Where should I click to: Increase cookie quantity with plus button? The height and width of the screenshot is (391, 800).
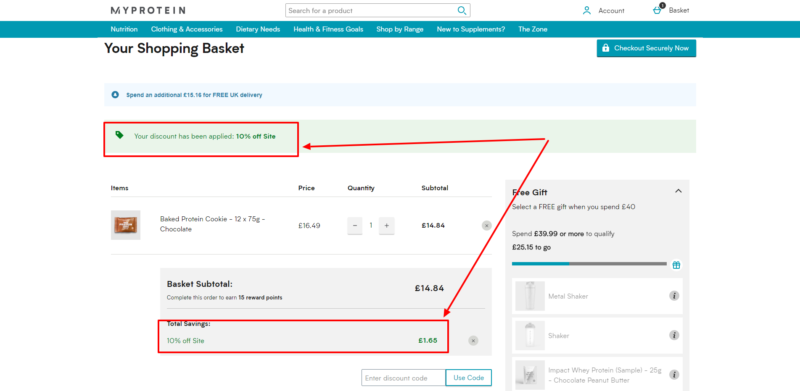387,226
